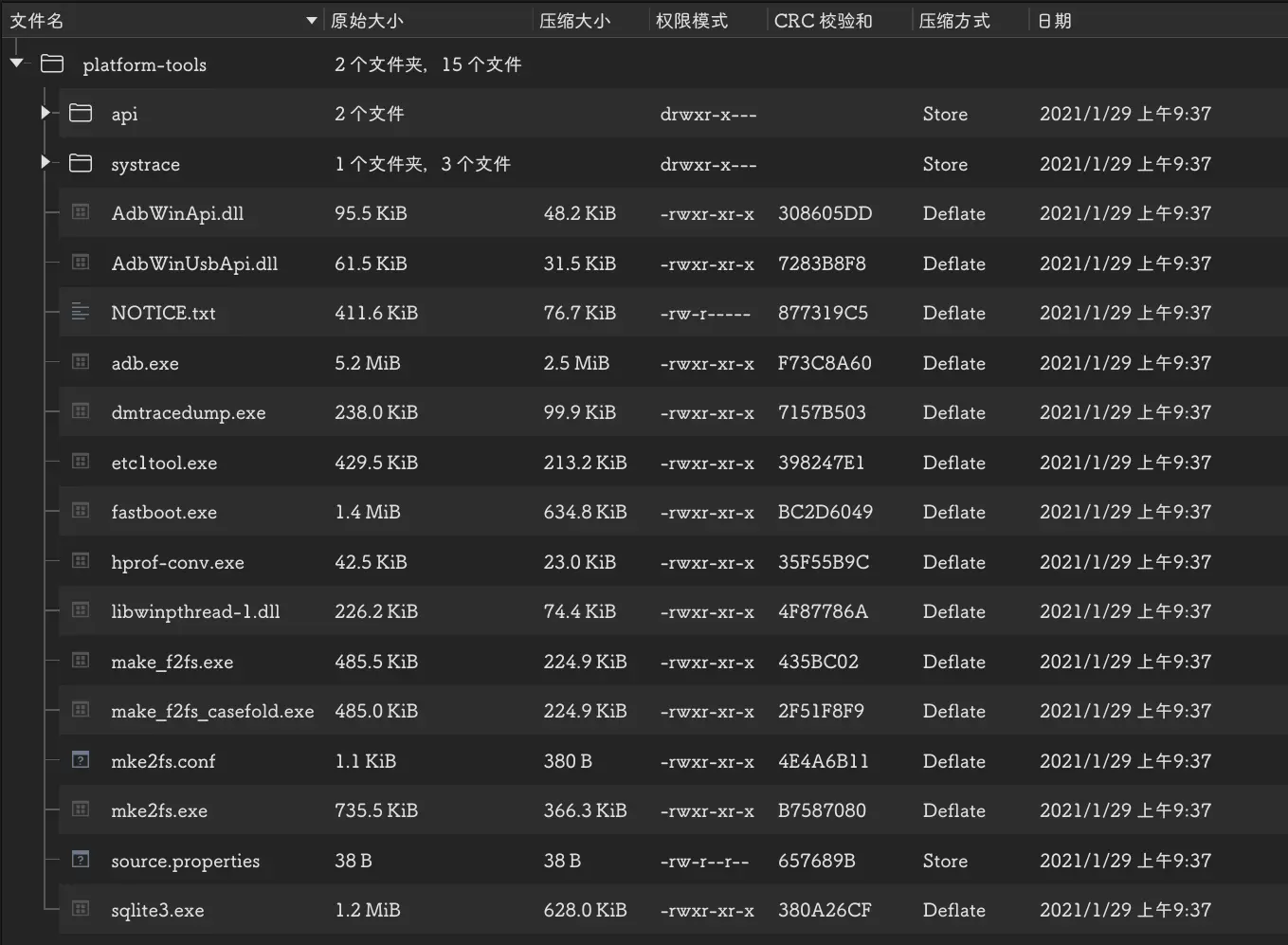Screen dimensions: 1288x945
Task: Expand the api folder
Action: 46,112
